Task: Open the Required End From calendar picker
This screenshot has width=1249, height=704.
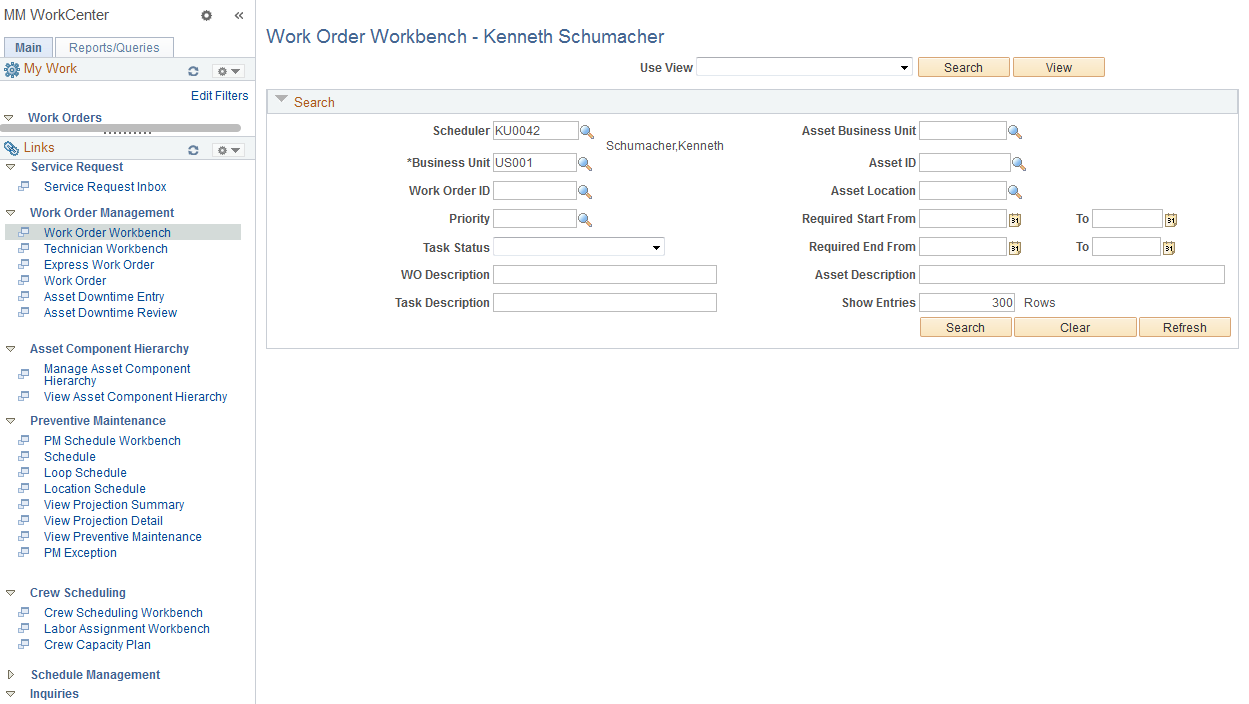Action: coord(1014,248)
